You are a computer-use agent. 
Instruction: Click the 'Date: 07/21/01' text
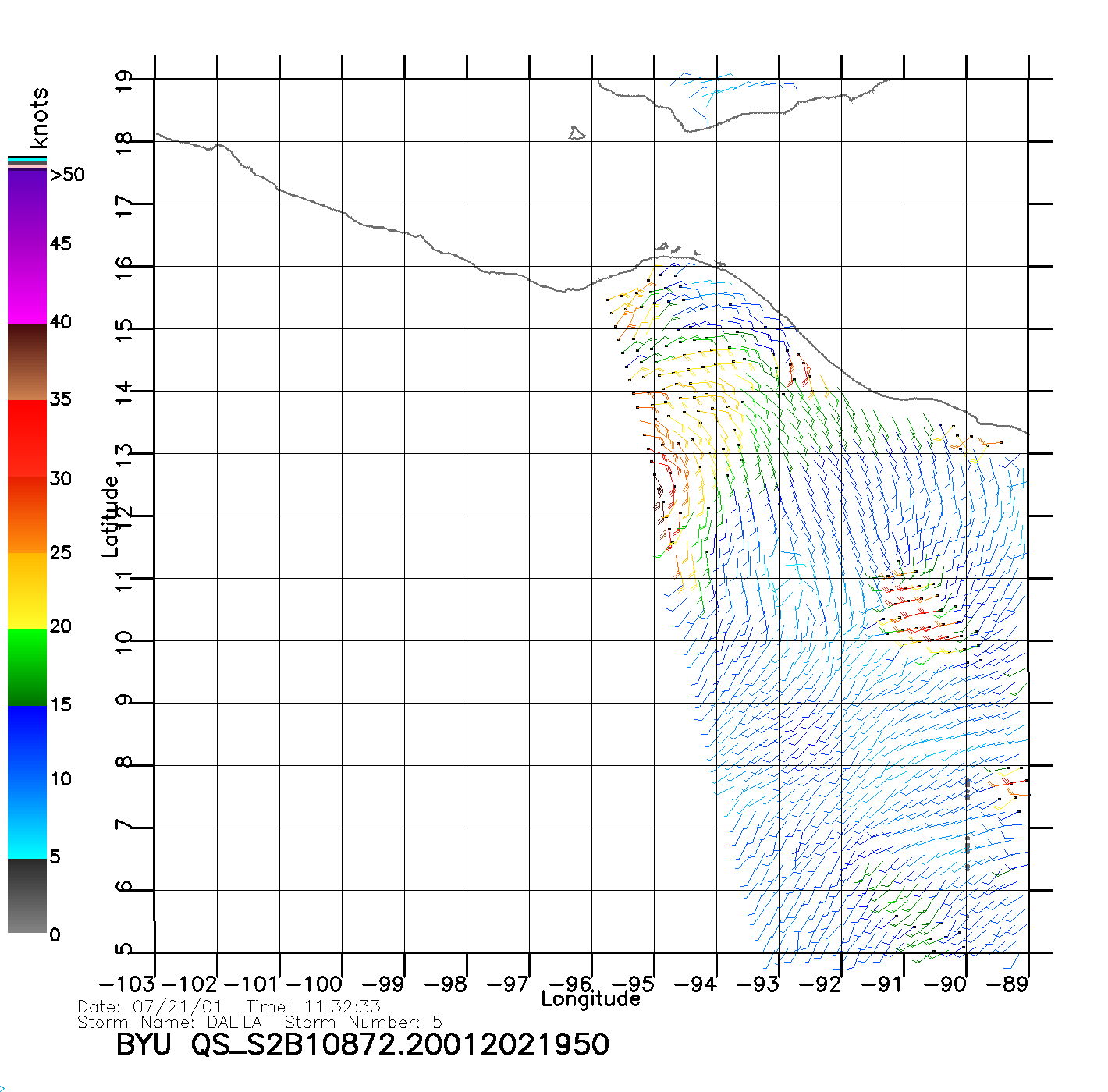(x=150, y=1007)
